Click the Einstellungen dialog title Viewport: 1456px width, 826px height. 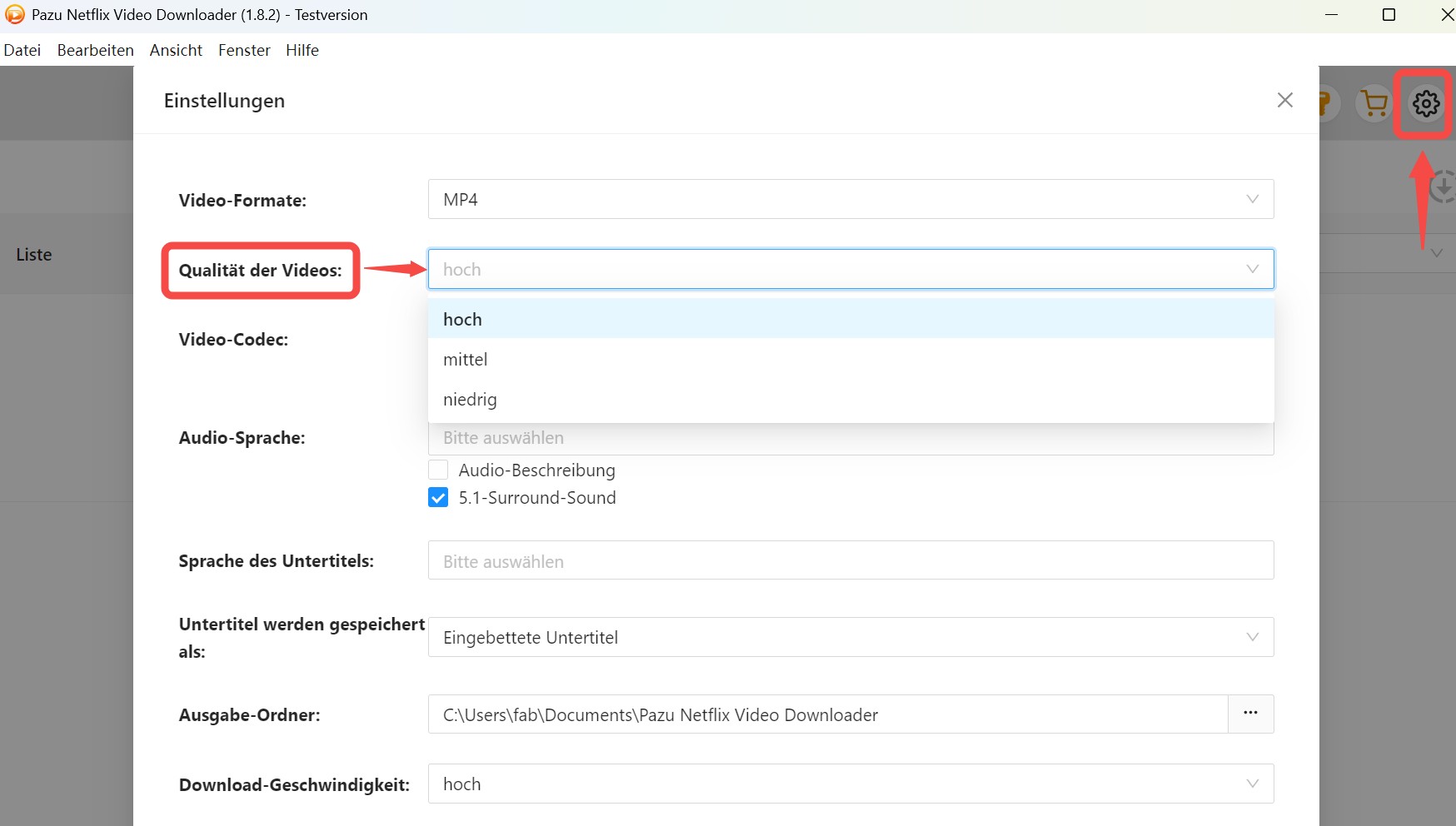tap(224, 101)
